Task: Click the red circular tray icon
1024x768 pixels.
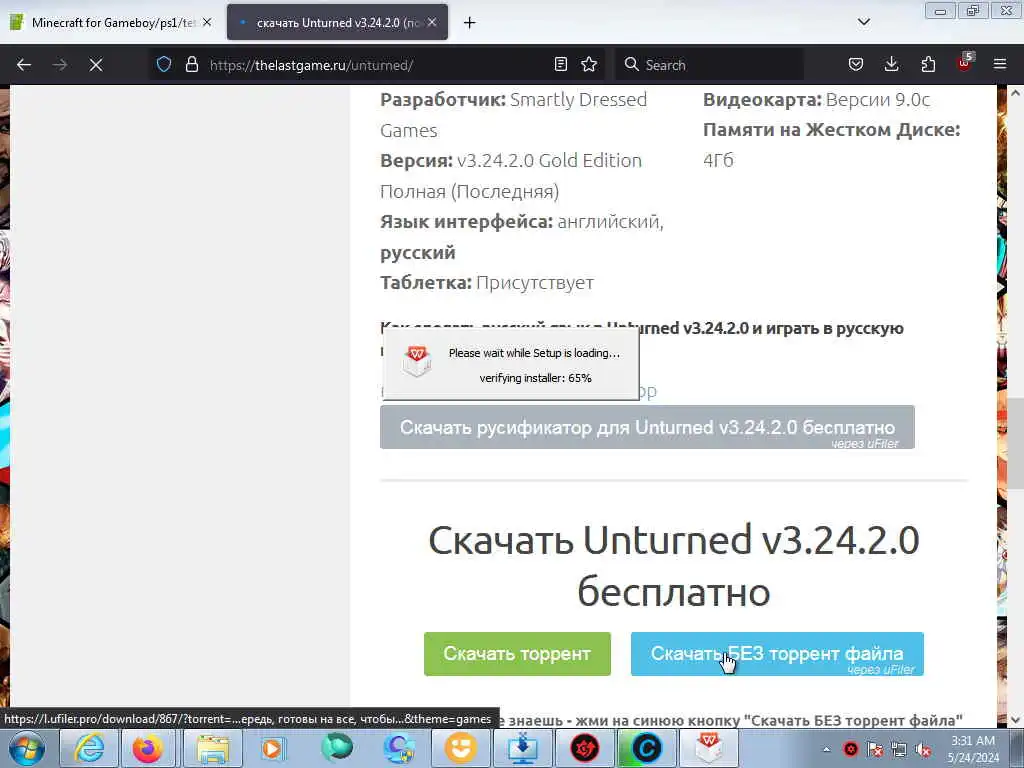Action: tap(850, 749)
